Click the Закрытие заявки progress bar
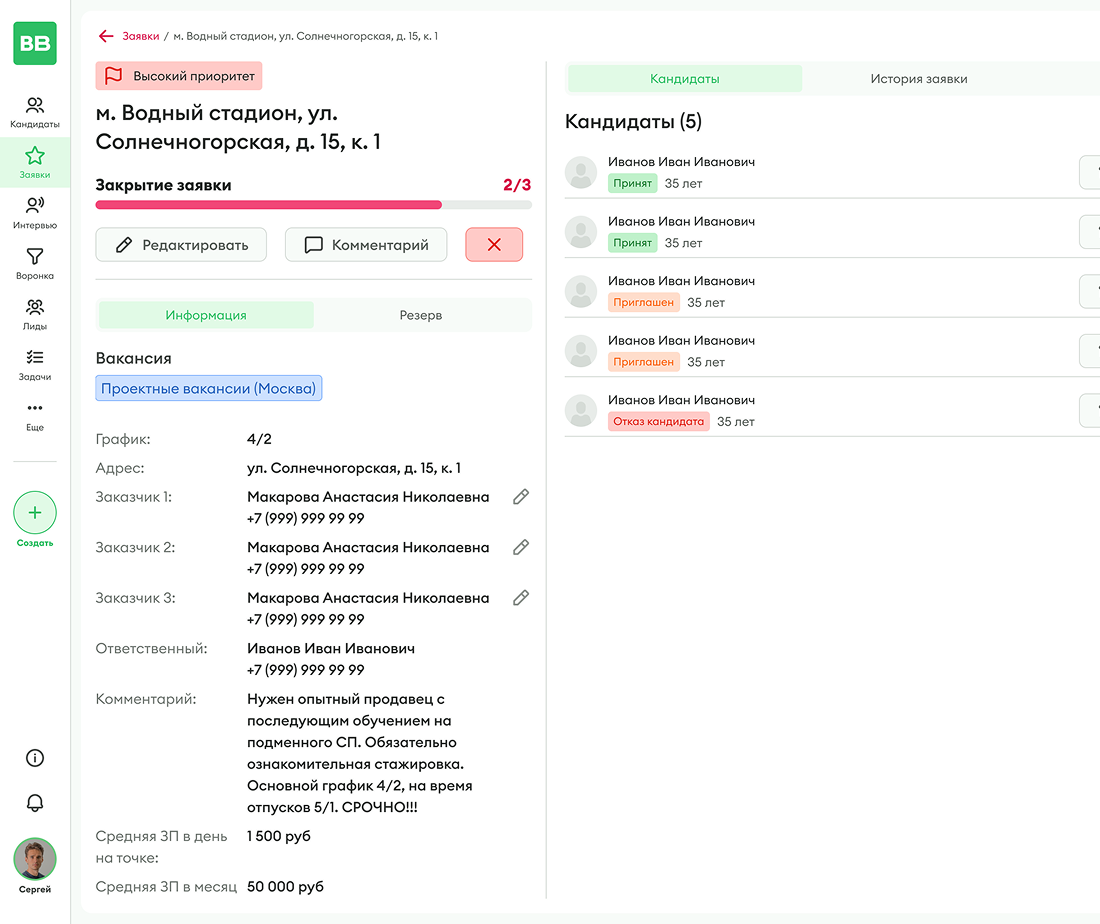 [313, 205]
